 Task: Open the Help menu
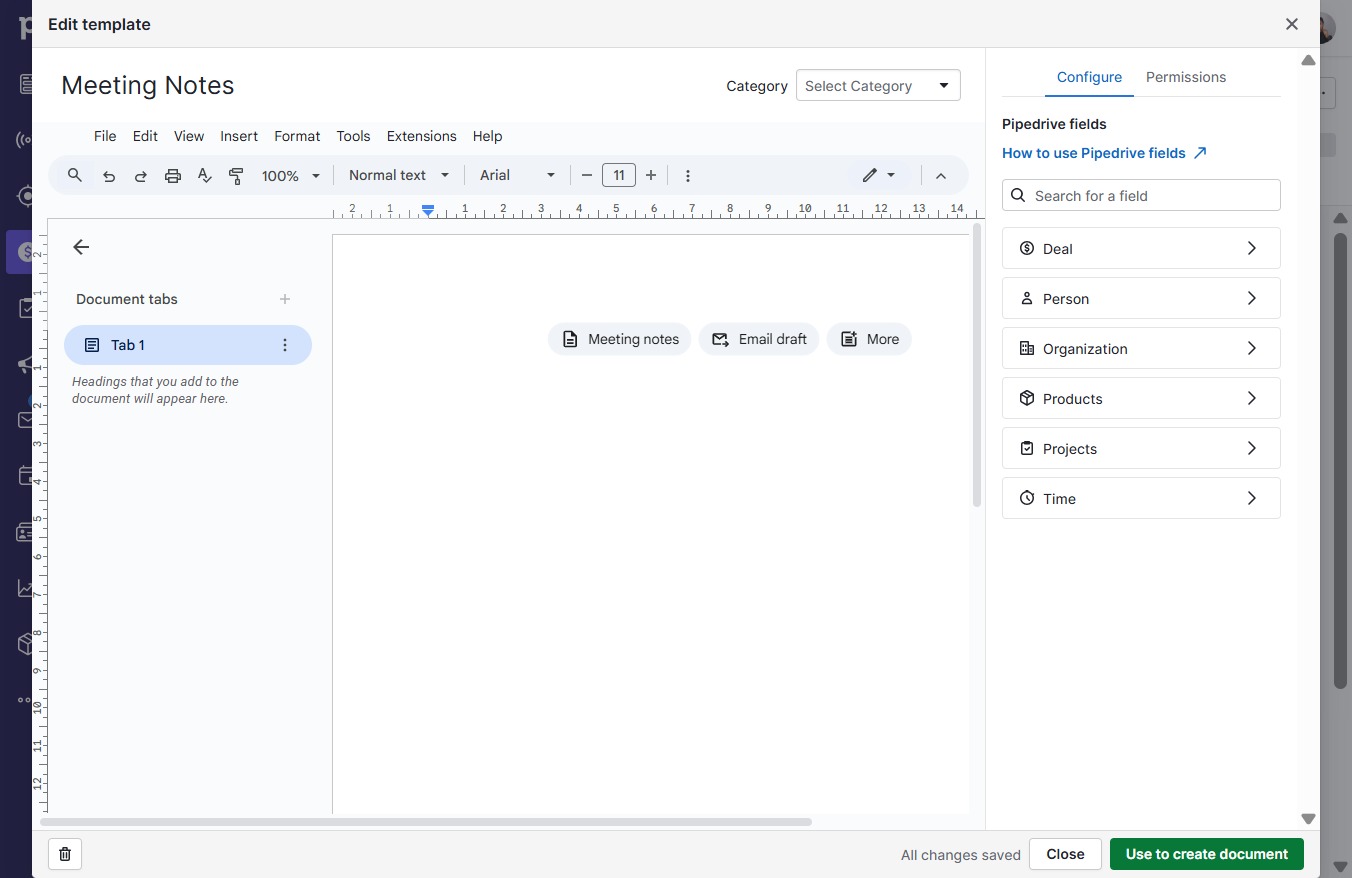[x=487, y=136]
